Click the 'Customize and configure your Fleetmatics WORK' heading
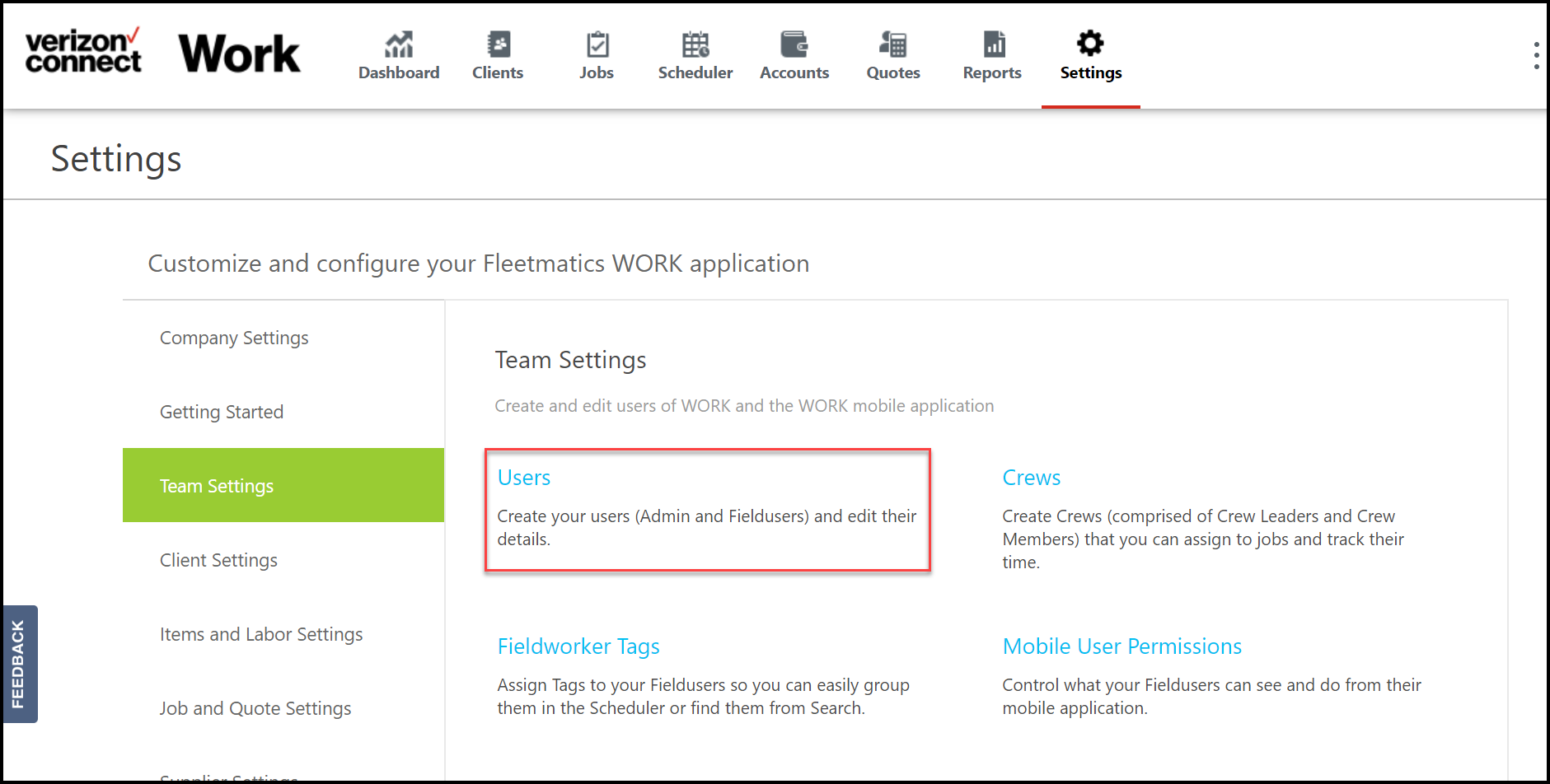 479,264
